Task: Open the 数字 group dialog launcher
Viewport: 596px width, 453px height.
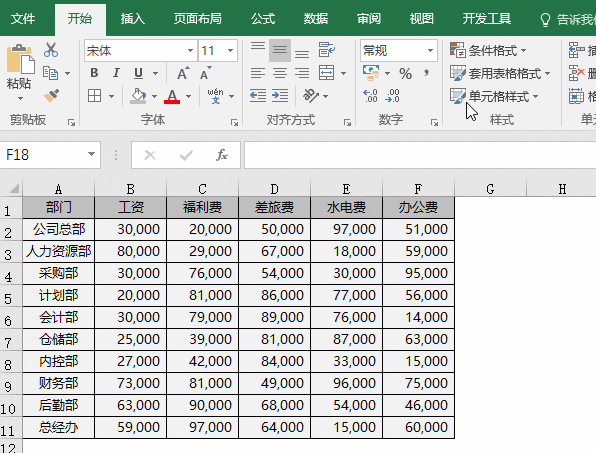Action: click(x=434, y=122)
